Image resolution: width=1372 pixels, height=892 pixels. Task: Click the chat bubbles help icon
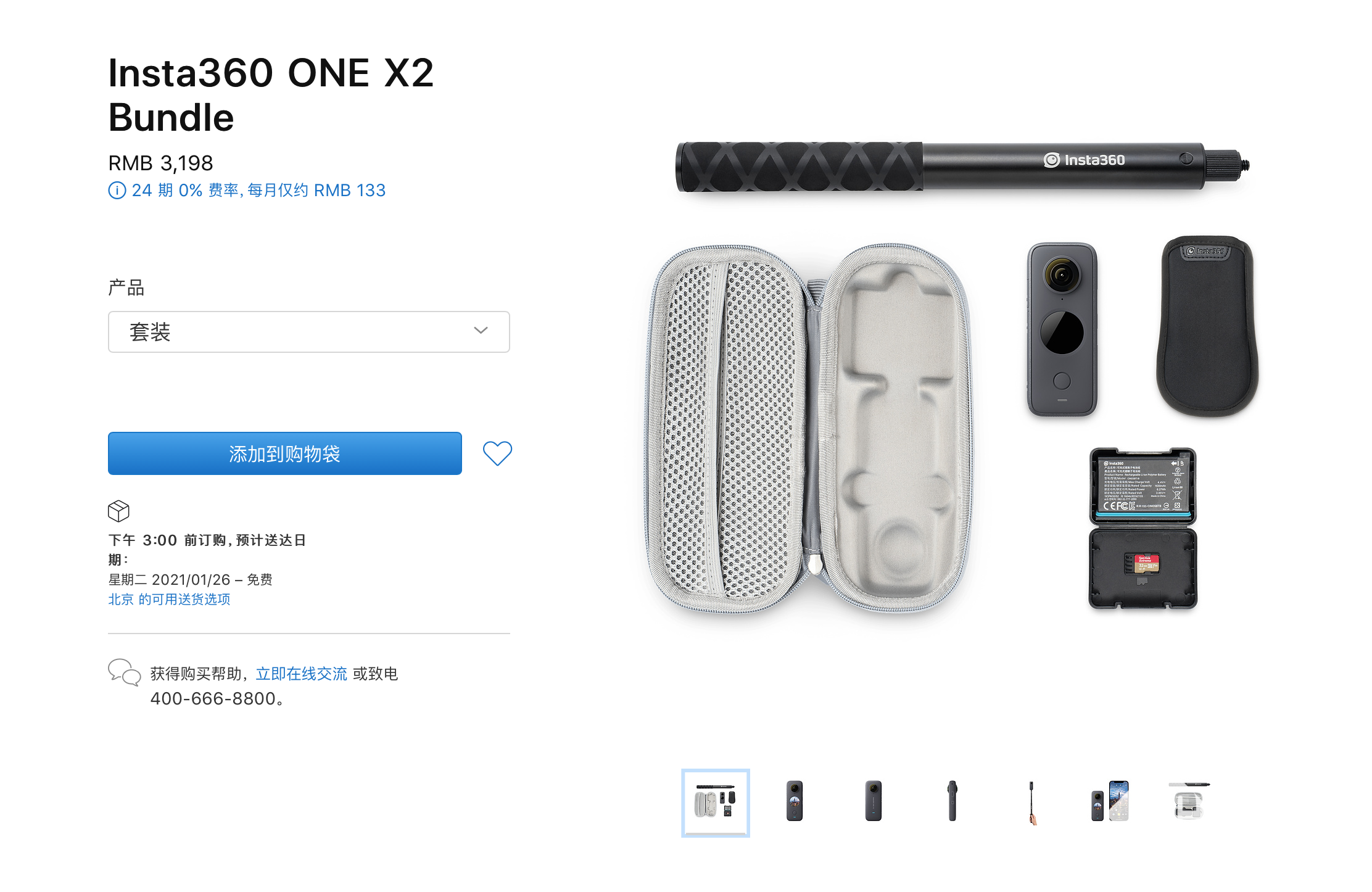(x=125, y=672)
